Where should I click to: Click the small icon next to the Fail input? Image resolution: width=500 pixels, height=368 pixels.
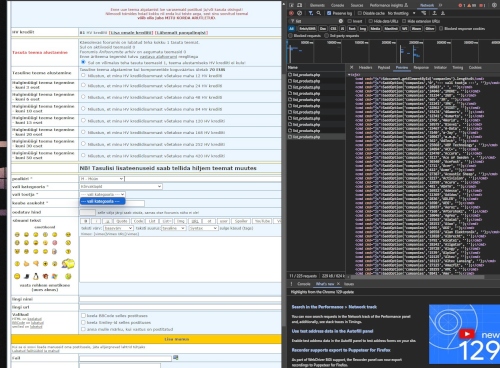176,358
